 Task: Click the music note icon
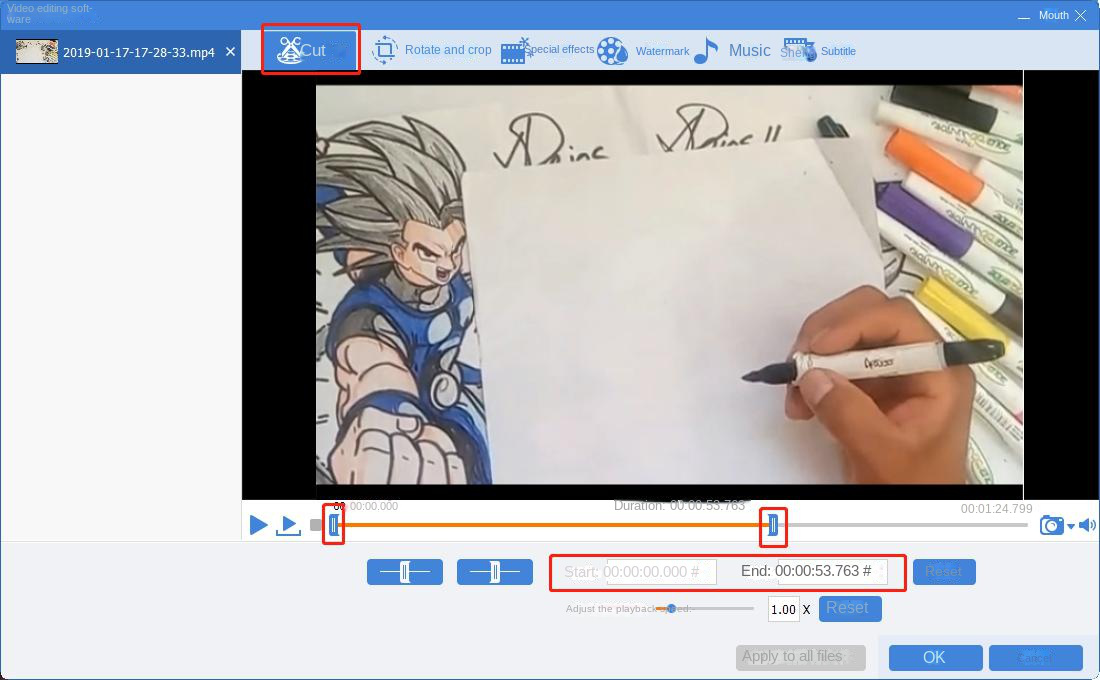(x=706, y=51)
